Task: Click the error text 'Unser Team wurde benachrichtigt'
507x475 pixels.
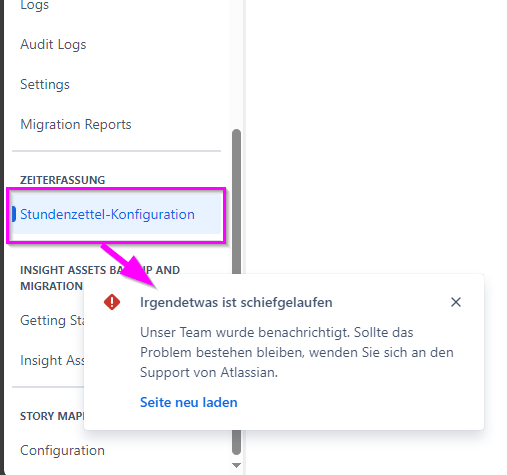Action: tap(245, 332)
